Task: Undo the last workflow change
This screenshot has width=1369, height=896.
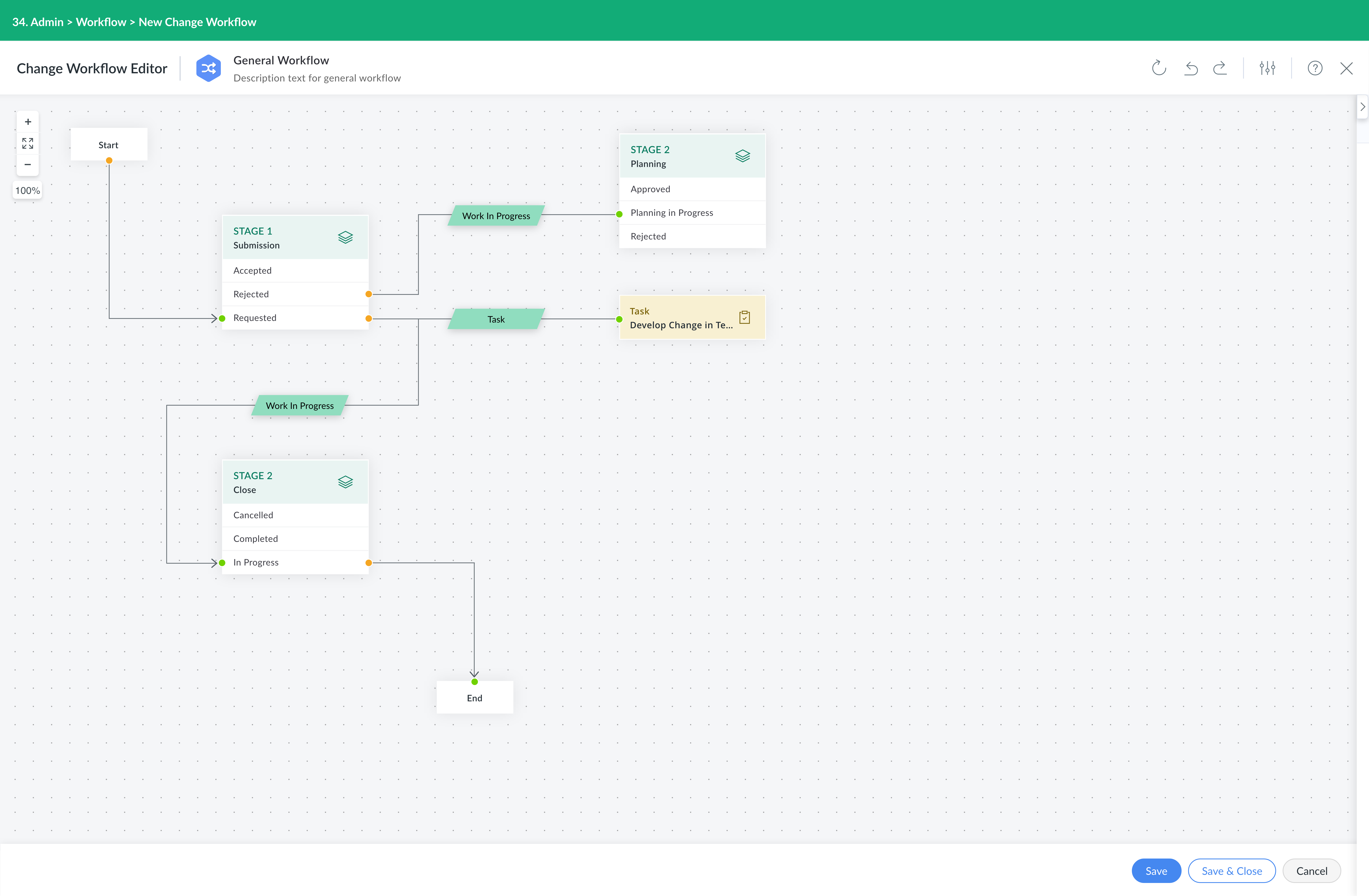Action: tap(1191, 68)
